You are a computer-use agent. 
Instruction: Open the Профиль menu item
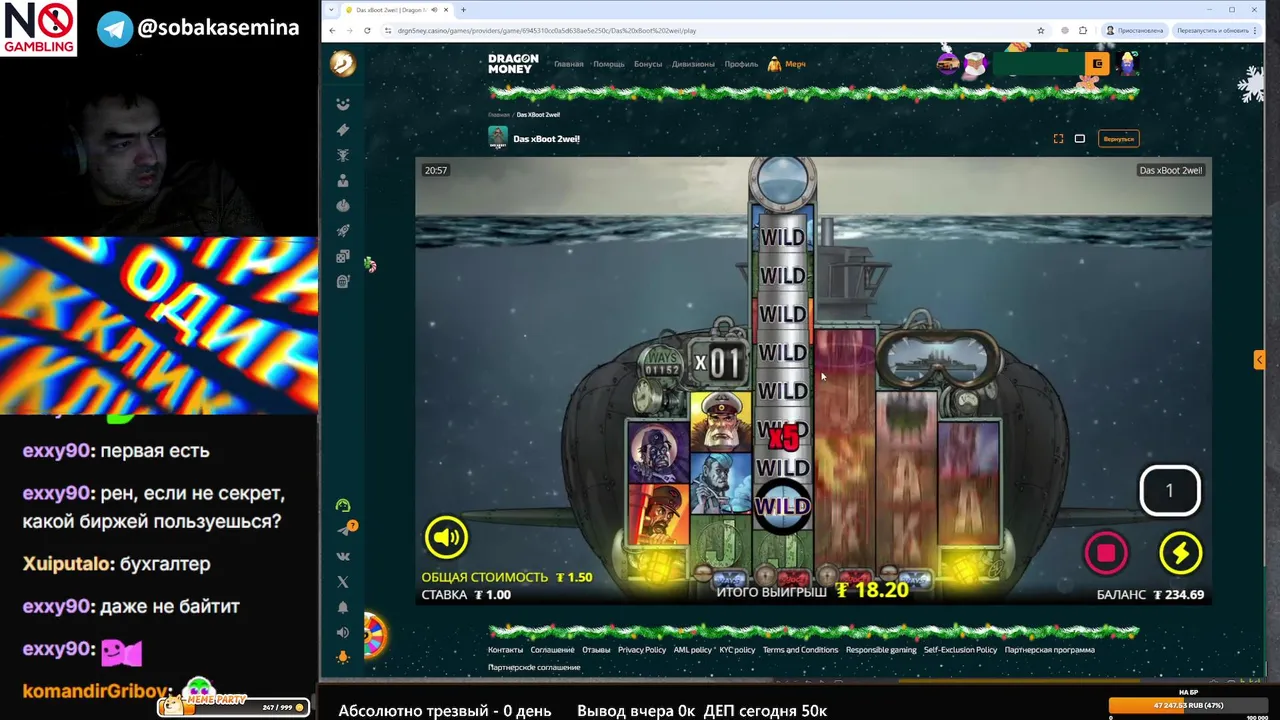[x=741, y=64]
